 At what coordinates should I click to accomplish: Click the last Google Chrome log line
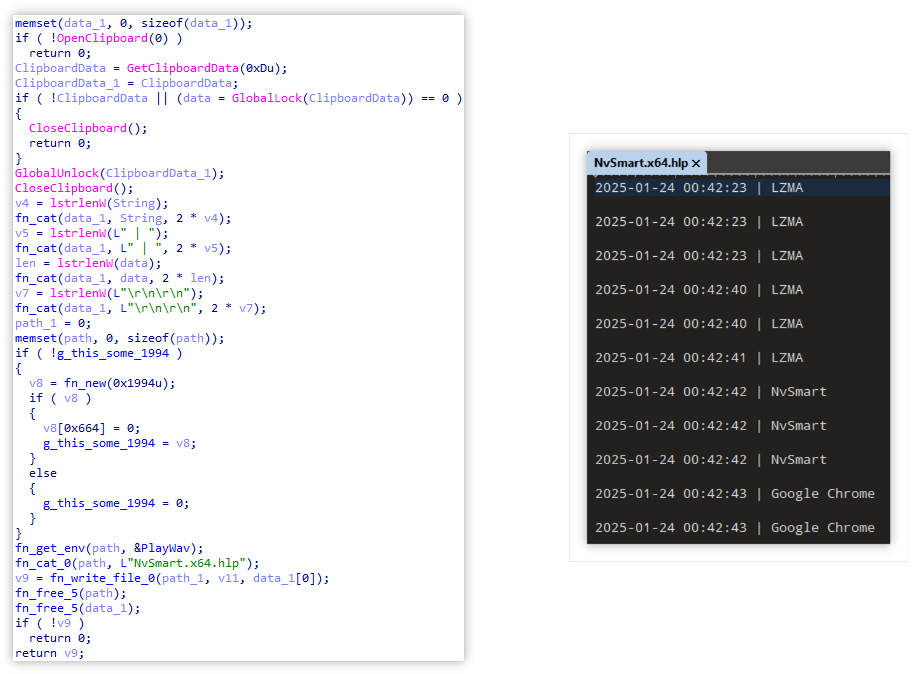click(734, 527)
